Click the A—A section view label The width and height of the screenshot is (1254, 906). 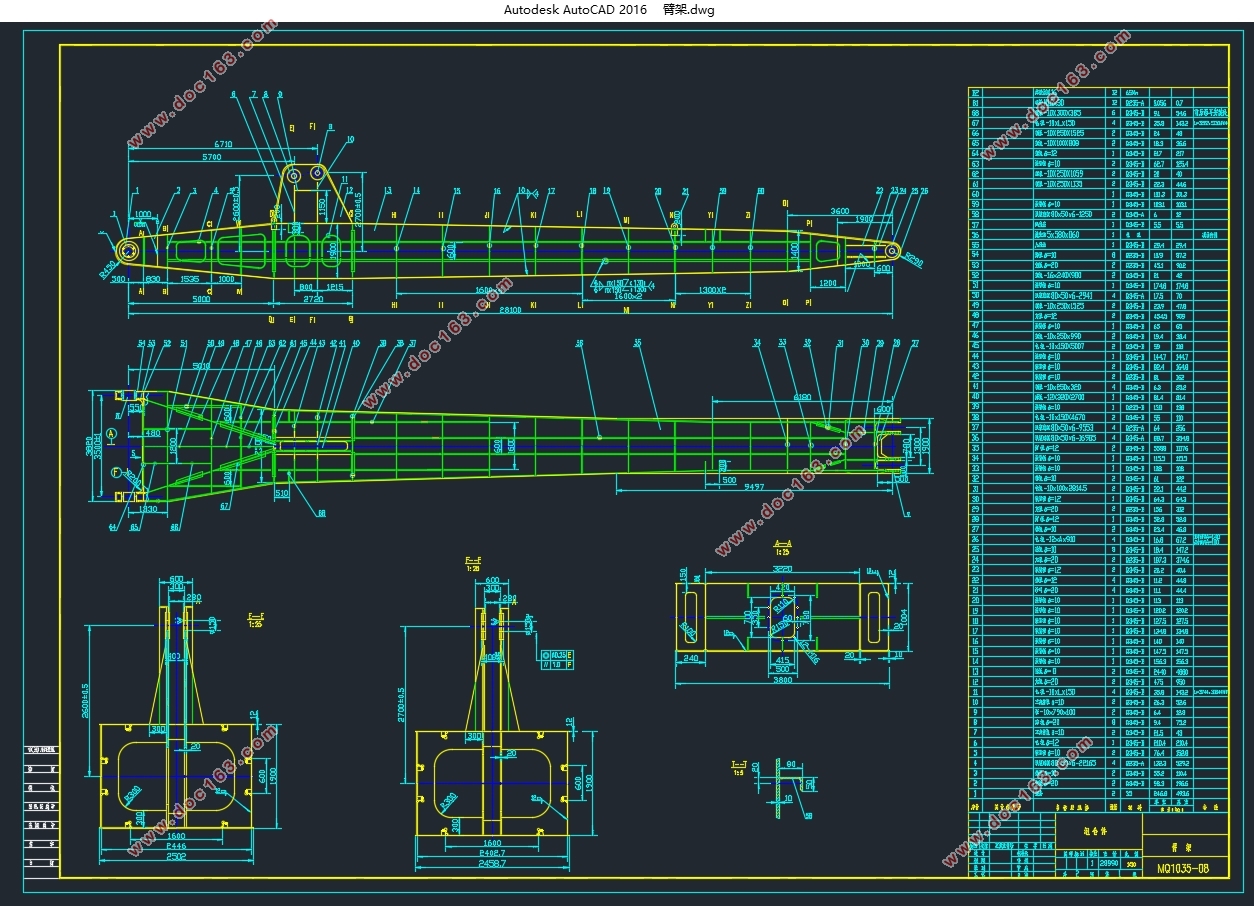click(x=783, y=543)
